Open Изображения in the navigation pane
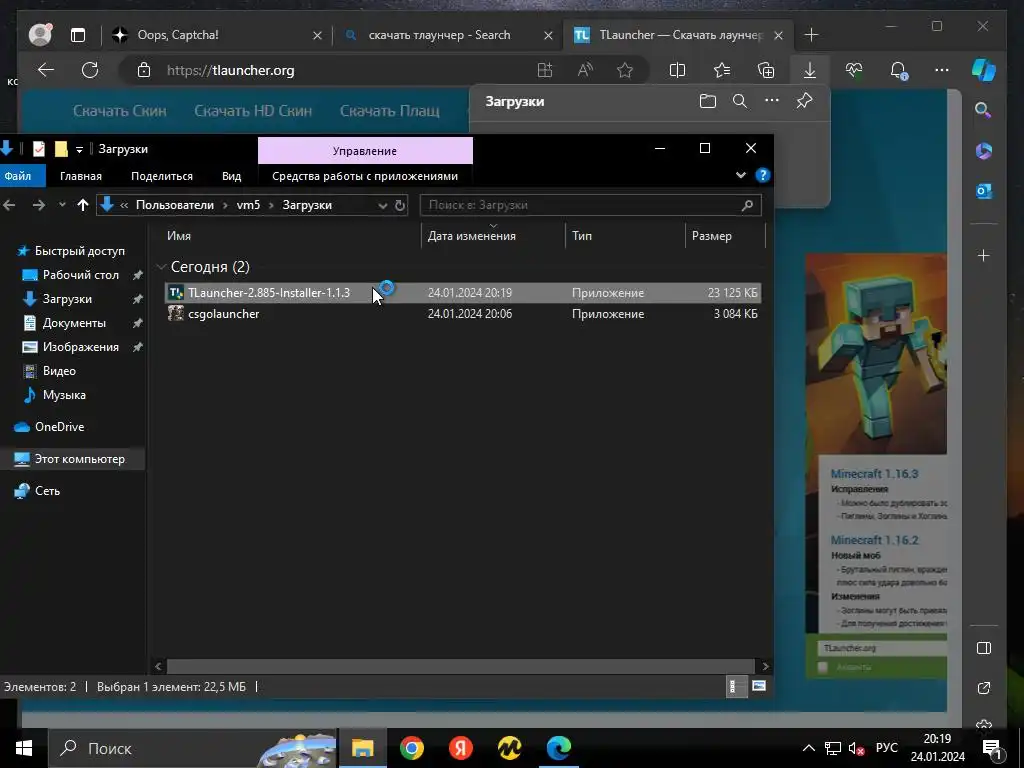Viewport: 1024px width, 768px height. pyautogui.click(x=81, y=347)
